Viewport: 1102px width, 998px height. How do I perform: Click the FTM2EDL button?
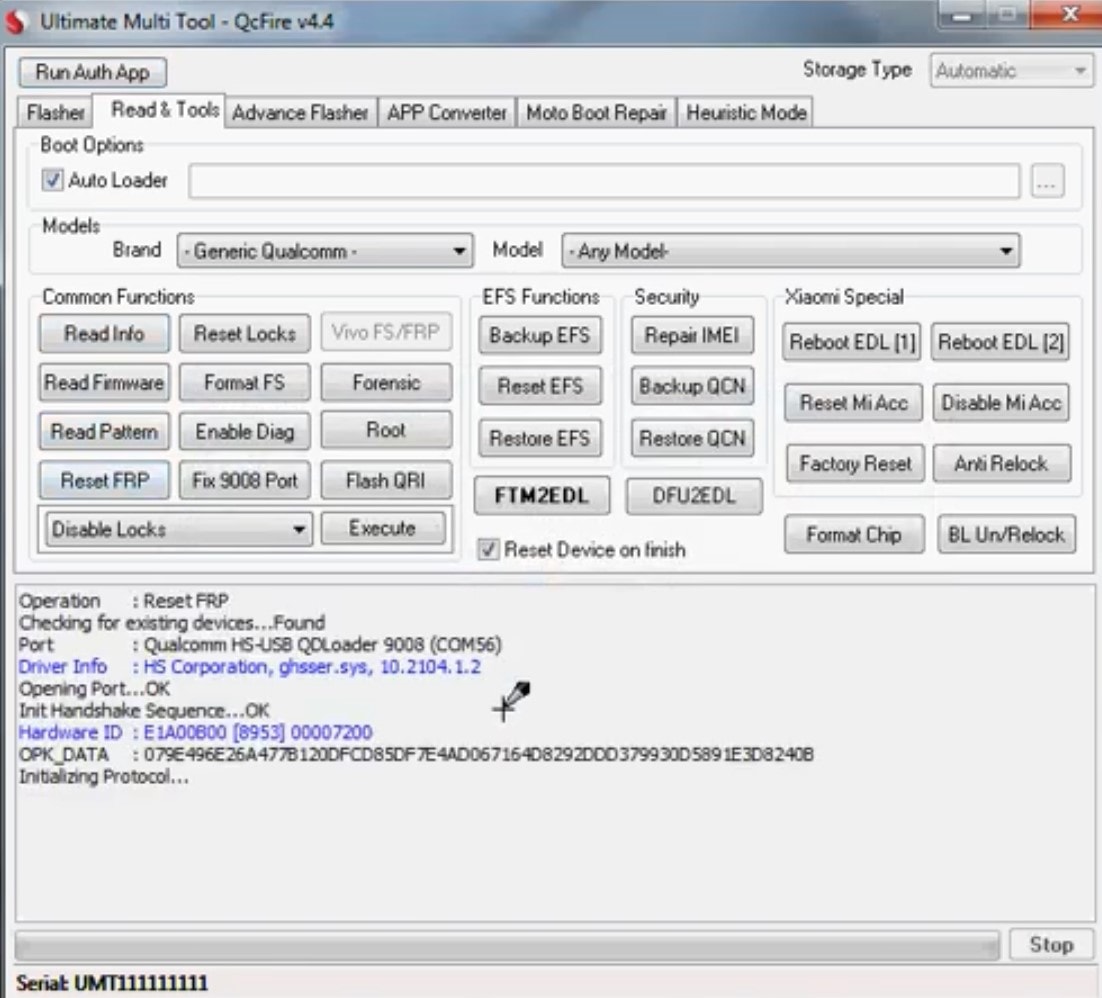tap(542, 496)
